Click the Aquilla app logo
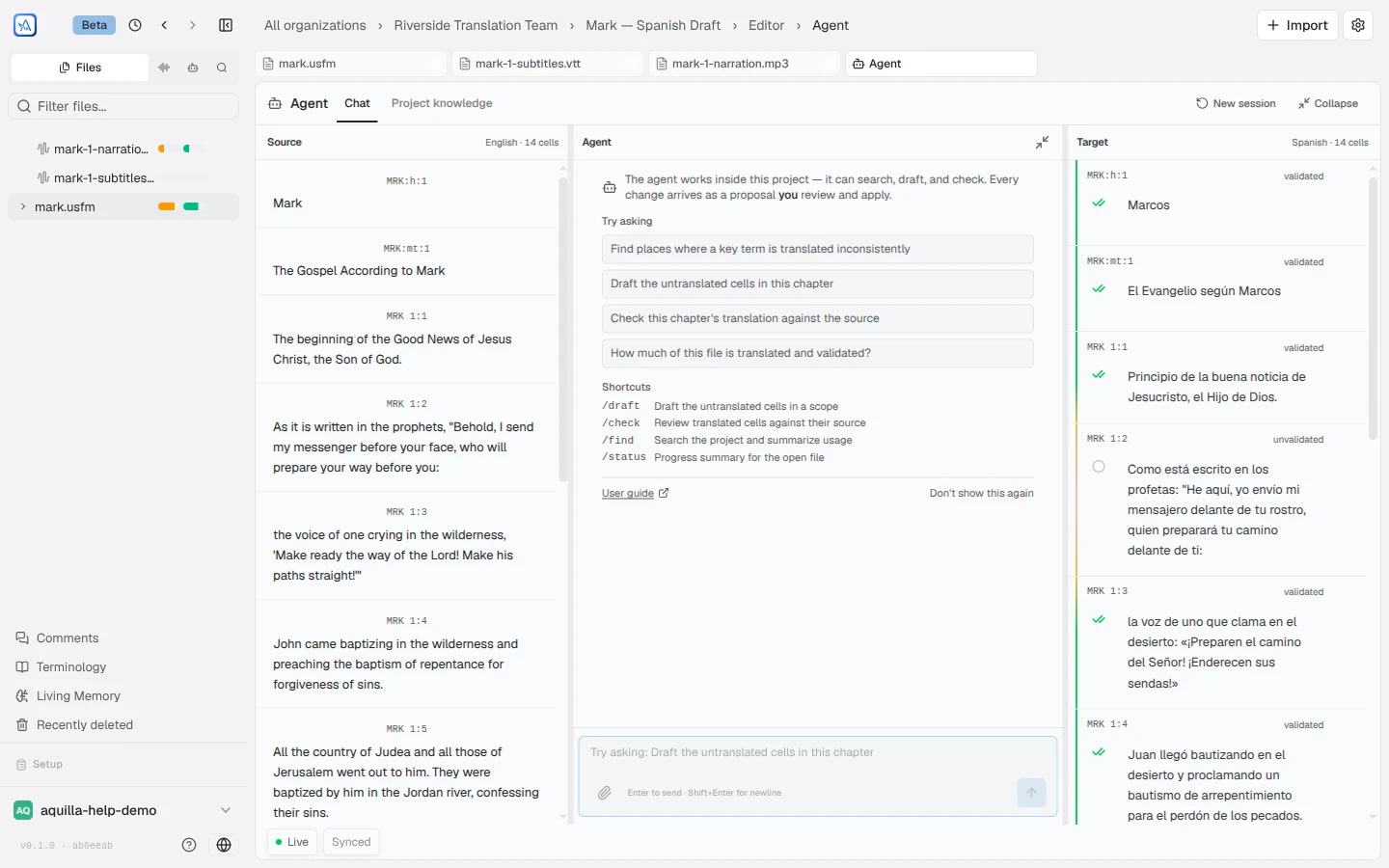This screenshot has width=1389, height=868. tap(25, 25)
